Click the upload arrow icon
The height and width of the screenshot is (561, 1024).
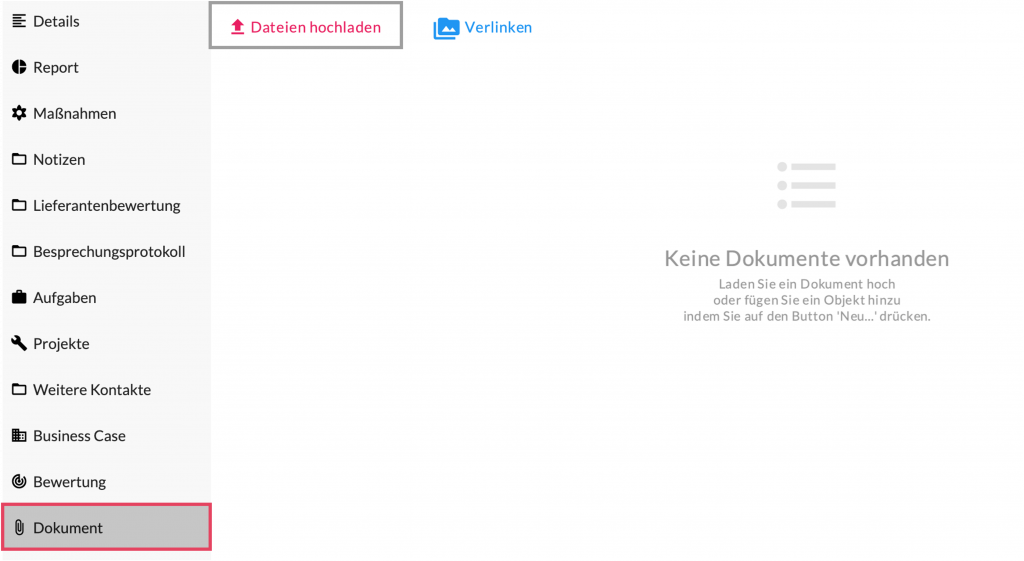point(237,27)
